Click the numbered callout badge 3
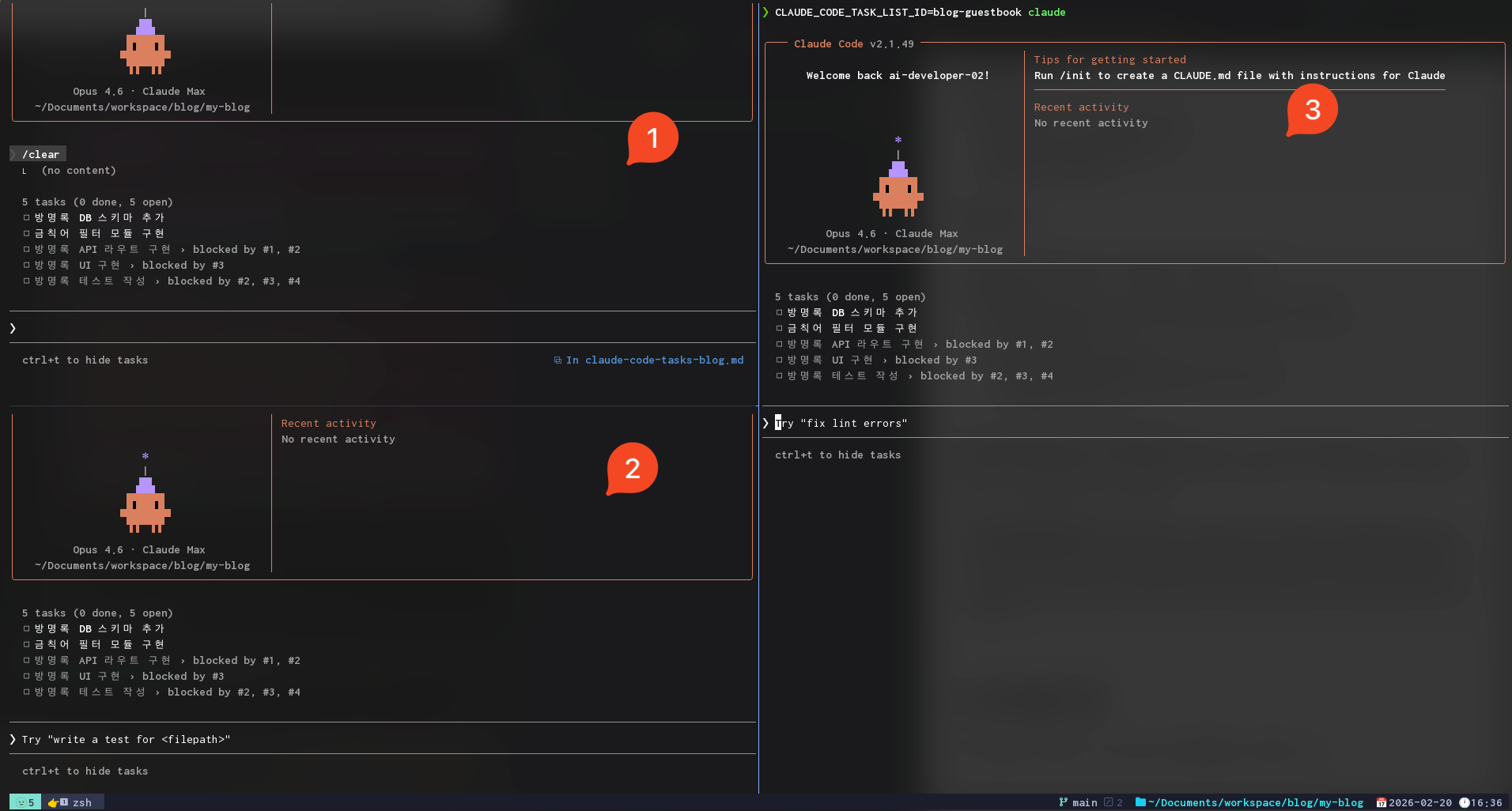The width and height of the screenshot is (1512, 811). pyautogui.click(x=1313, y=109)
